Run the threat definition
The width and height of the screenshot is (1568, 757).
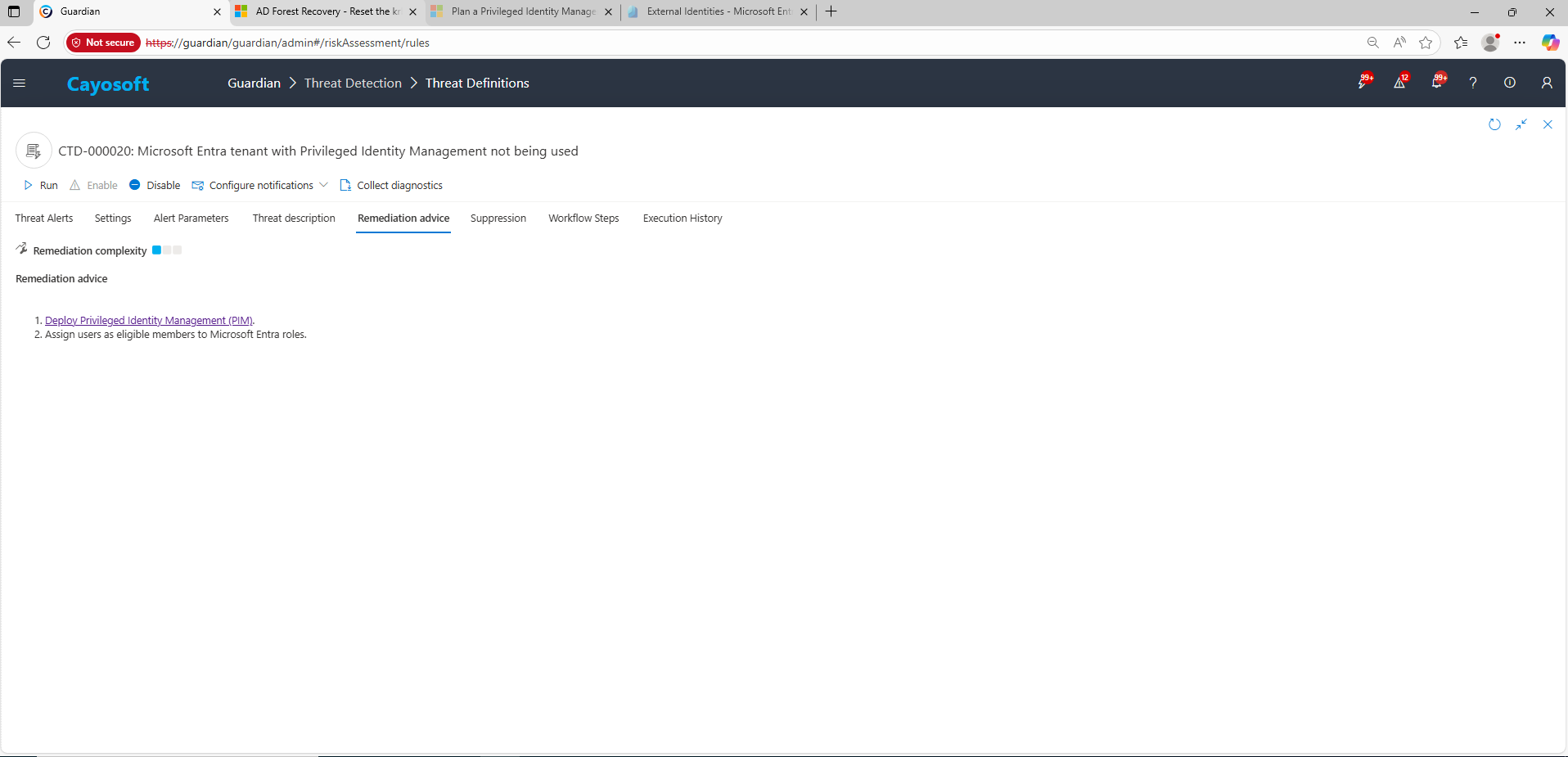(41, 186)
